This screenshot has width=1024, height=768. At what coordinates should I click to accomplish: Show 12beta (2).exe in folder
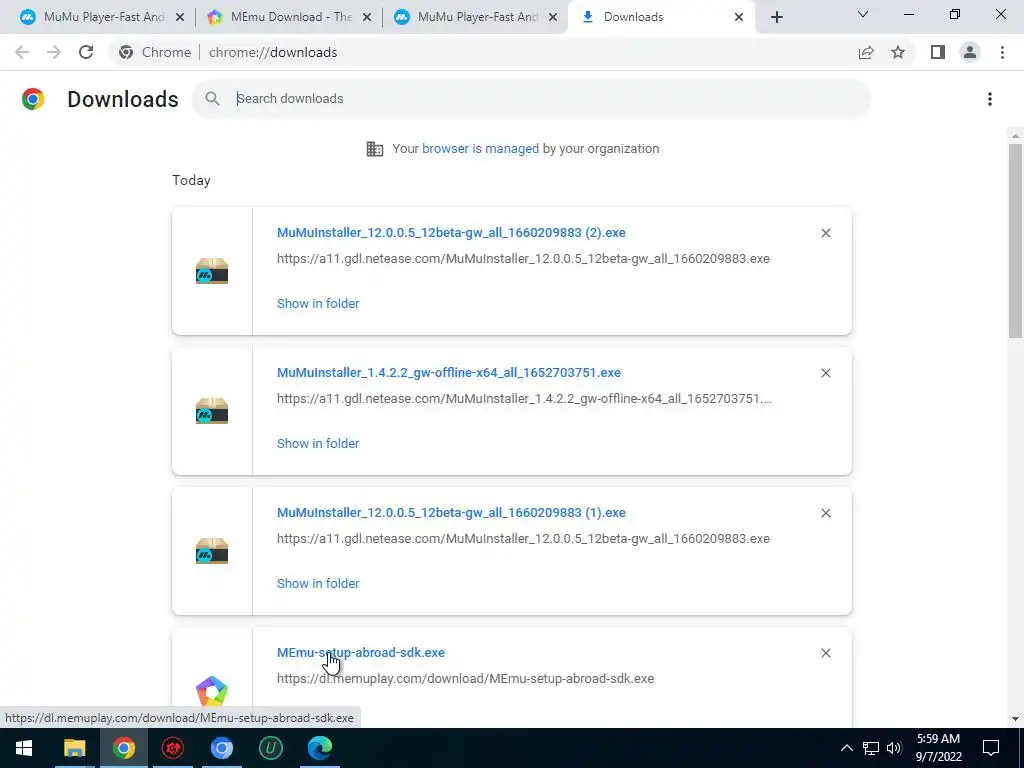tap(318, 304)
